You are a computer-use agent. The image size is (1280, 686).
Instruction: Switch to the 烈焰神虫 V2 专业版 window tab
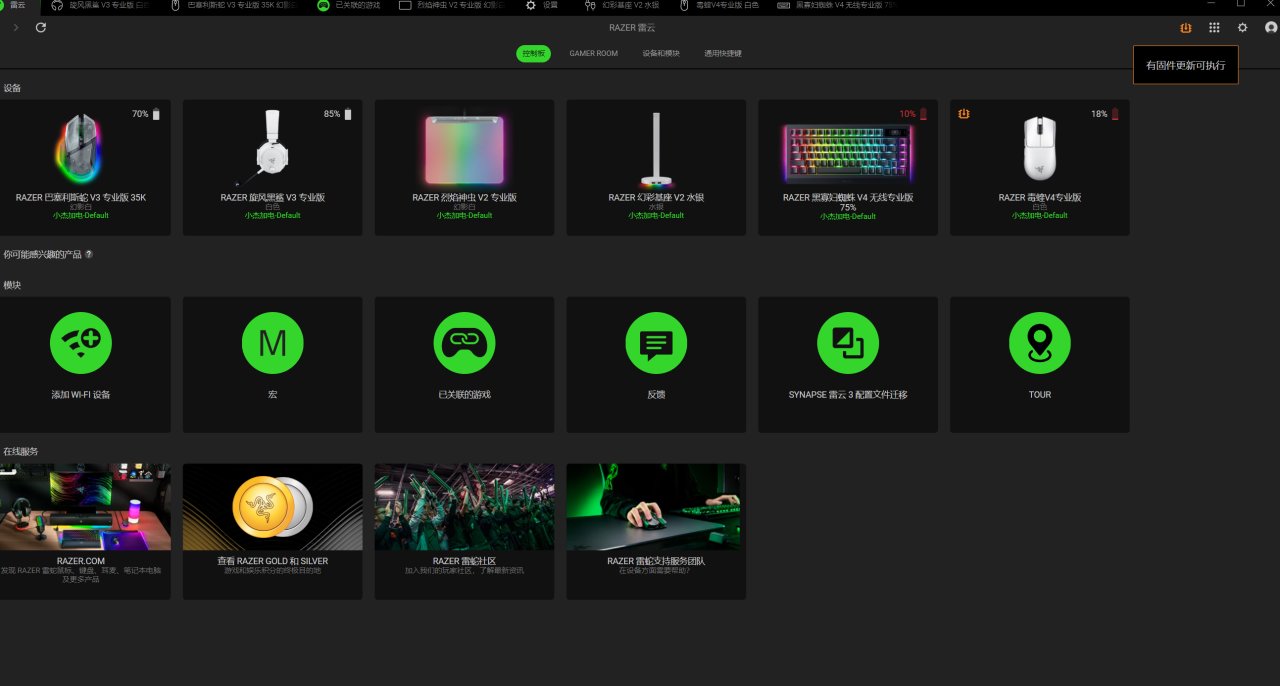451,5
